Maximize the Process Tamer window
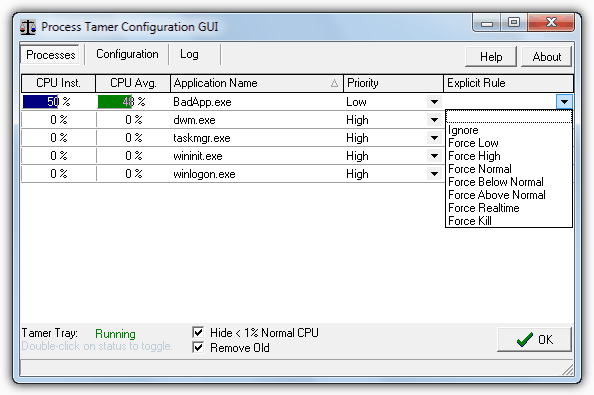 point(514,23)
